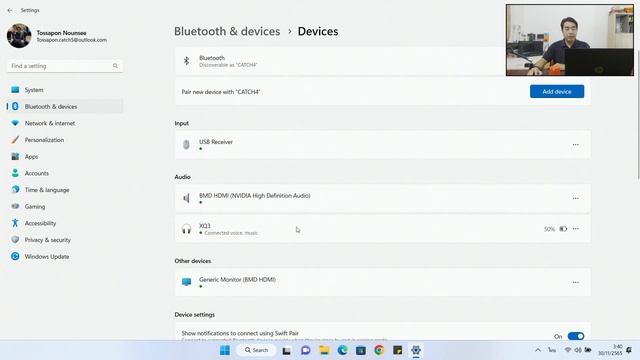Open Microsoft Store from the taskbar
Image resolution: width=640 pixels, height=360 pixels.
pyautogui.click(x=361, y=350)
